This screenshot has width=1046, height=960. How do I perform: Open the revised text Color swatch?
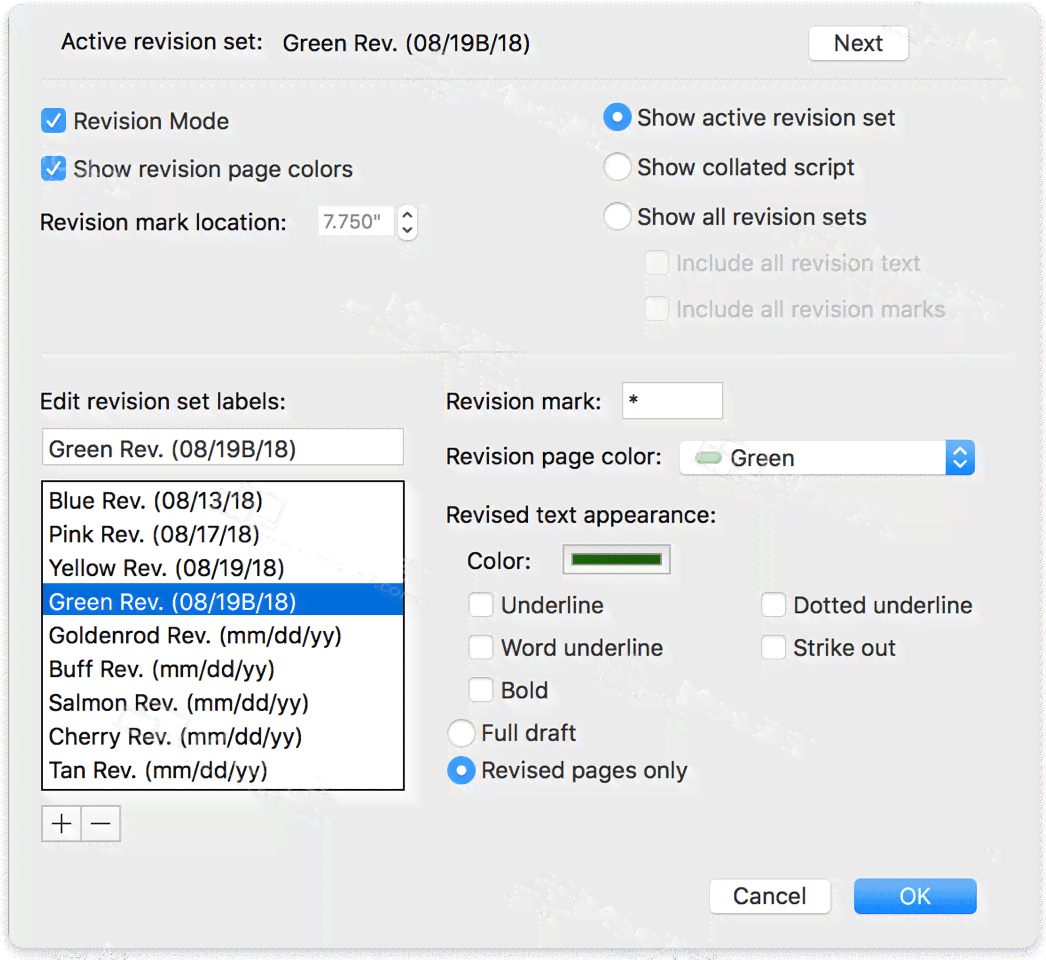coord(616,560)
